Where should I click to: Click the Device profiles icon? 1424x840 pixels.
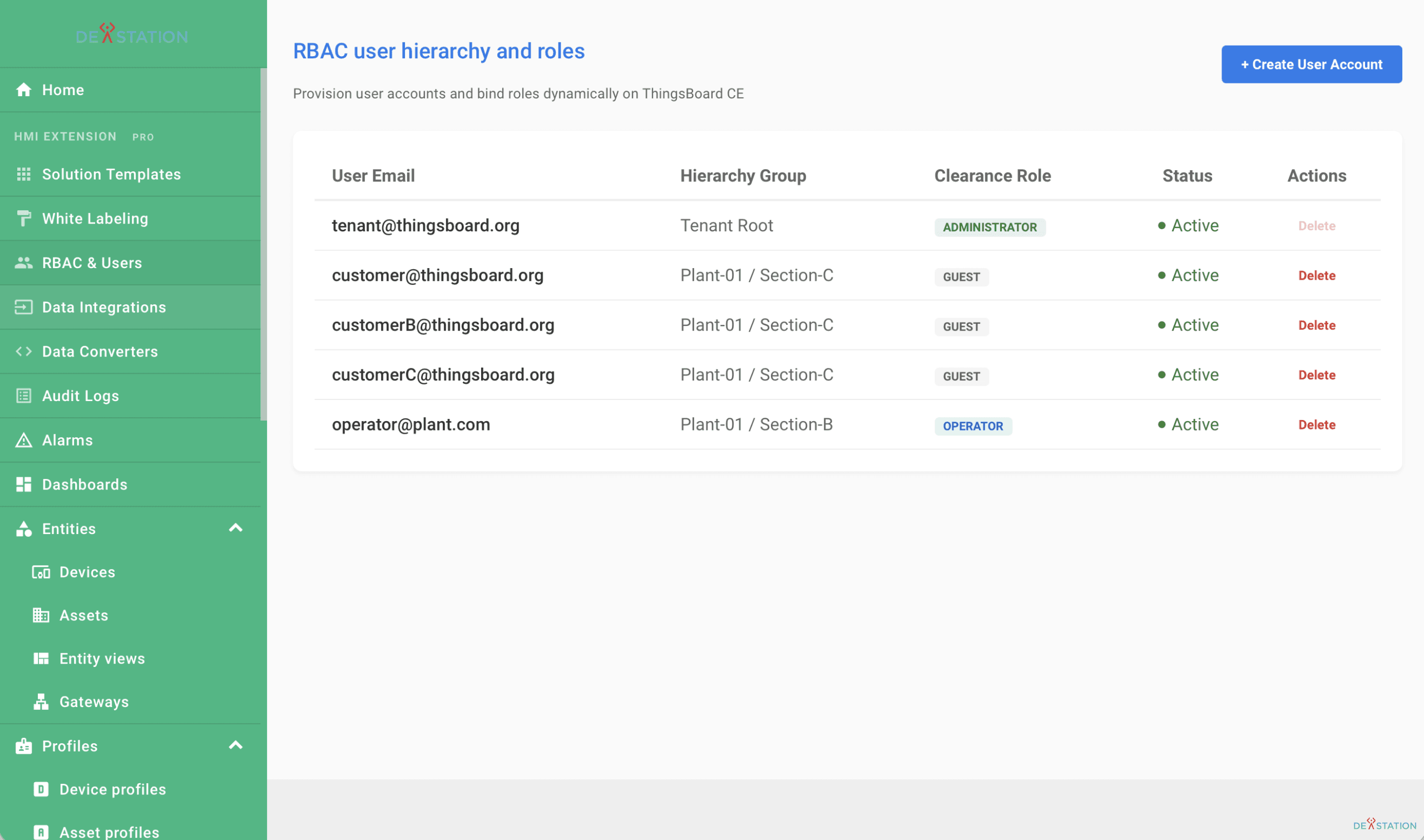pos(41,788)
